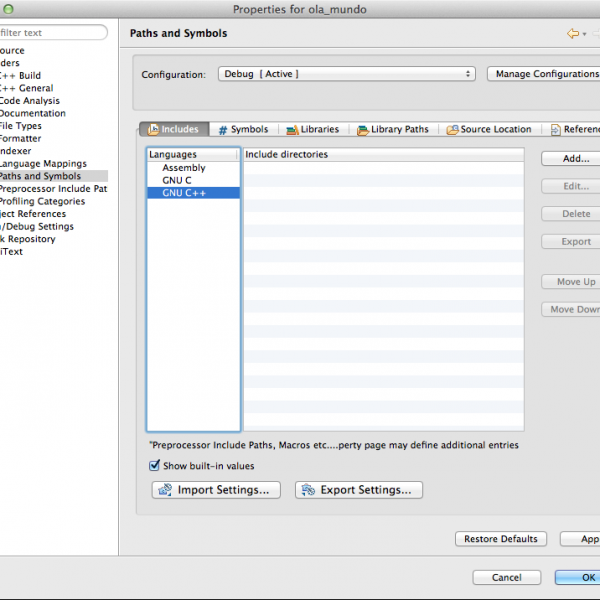Open the Configuration dropdown
The image size is (600, 600).
[347, 74]
